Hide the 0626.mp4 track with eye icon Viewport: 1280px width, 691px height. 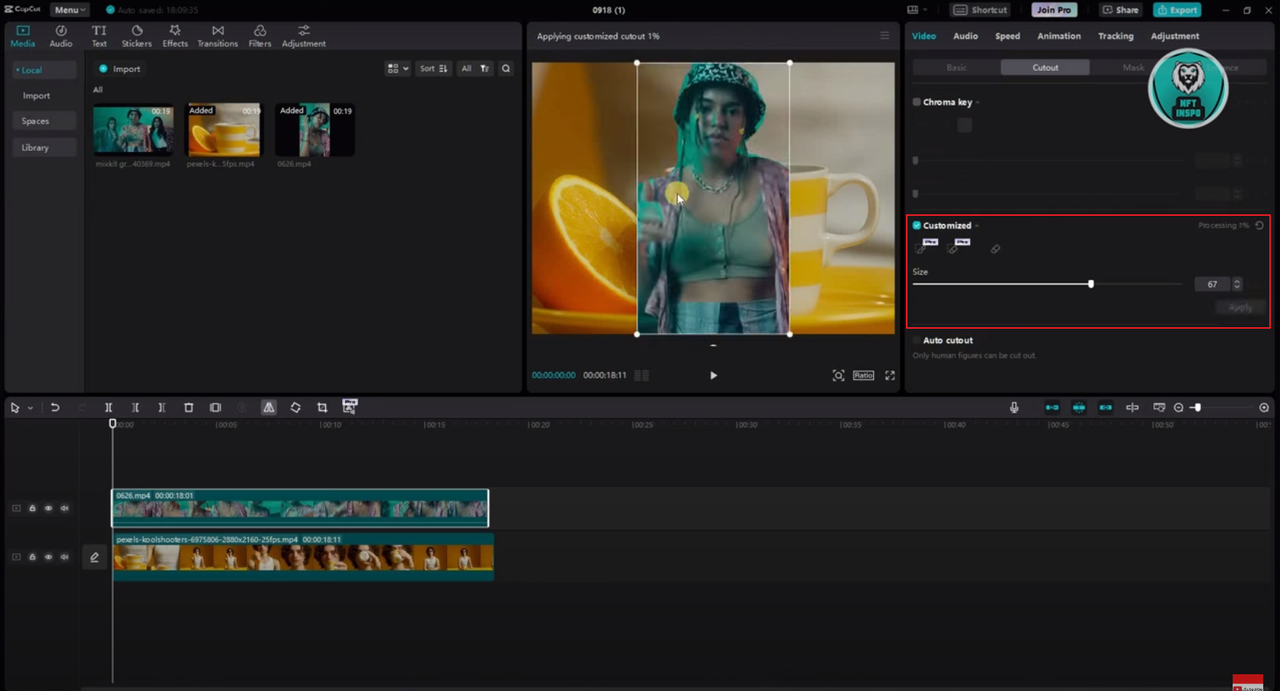click(x=48, y=508)
